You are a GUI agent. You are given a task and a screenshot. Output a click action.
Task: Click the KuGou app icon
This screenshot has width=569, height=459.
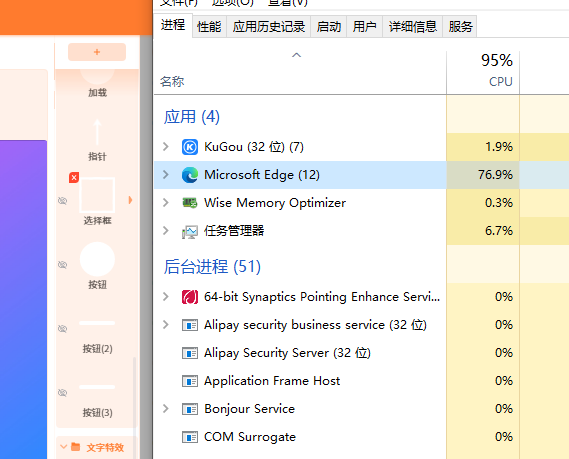190,147
